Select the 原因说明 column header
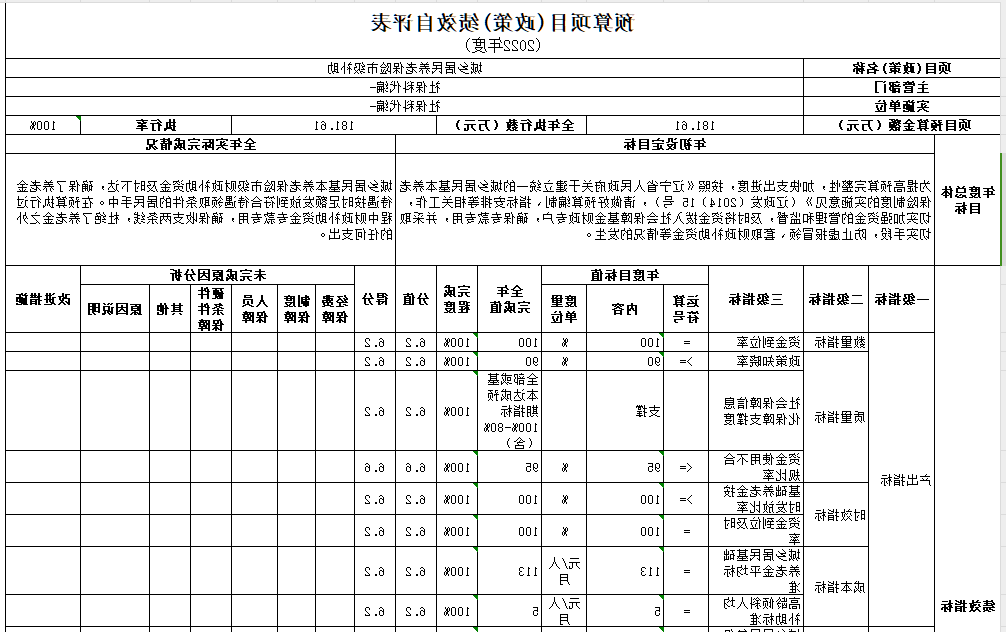The width and height of the screenshot is (1006, 632). [115, 309]
